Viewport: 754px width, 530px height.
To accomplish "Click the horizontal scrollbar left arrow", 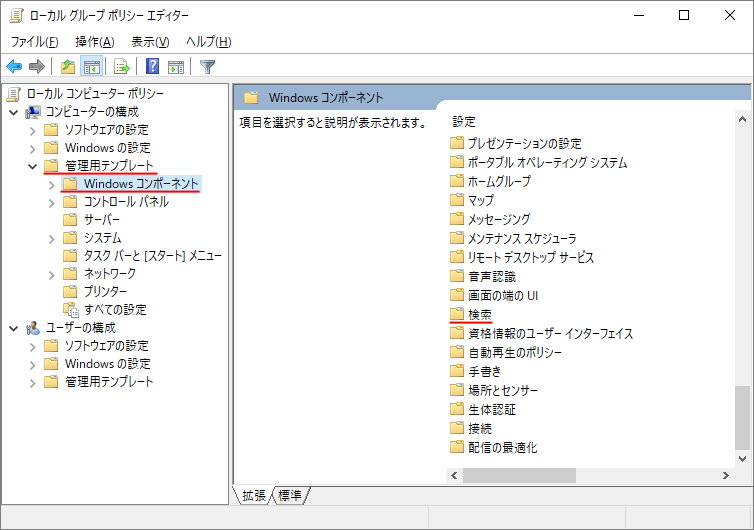I will click(454, 476).
